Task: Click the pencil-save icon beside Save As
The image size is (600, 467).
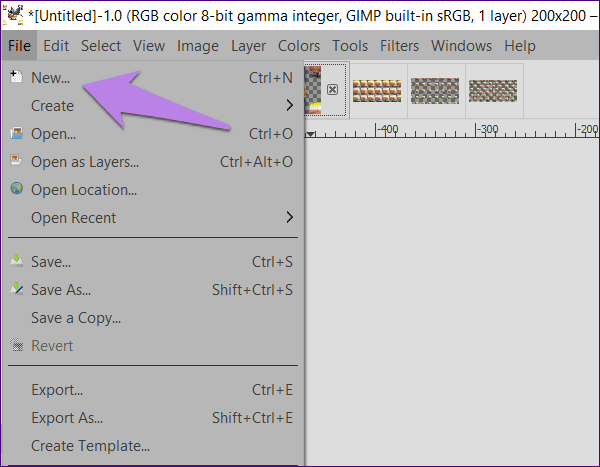Action: click(x=16, y=288)
